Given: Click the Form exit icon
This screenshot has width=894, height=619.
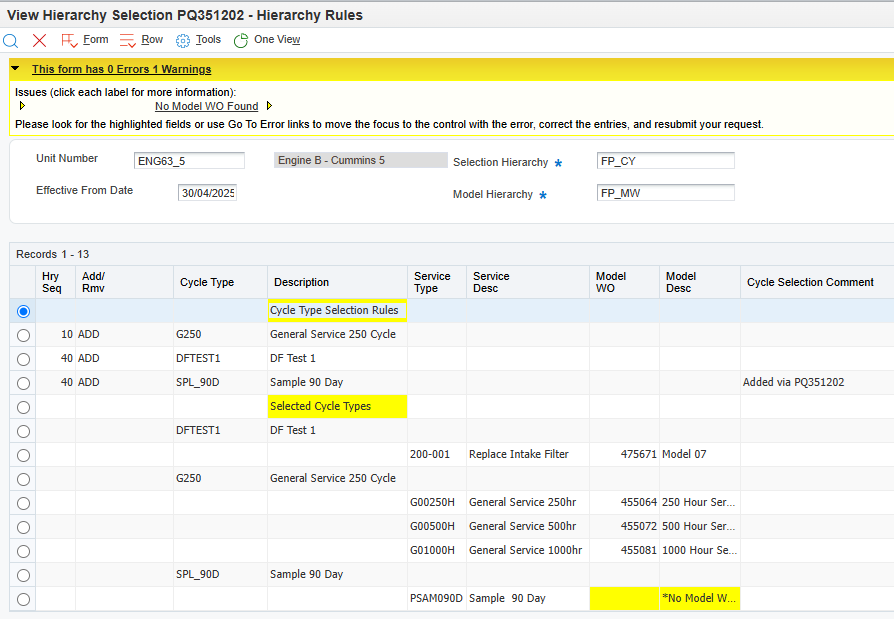Looking at the screenshot, I should coord(69,40).
